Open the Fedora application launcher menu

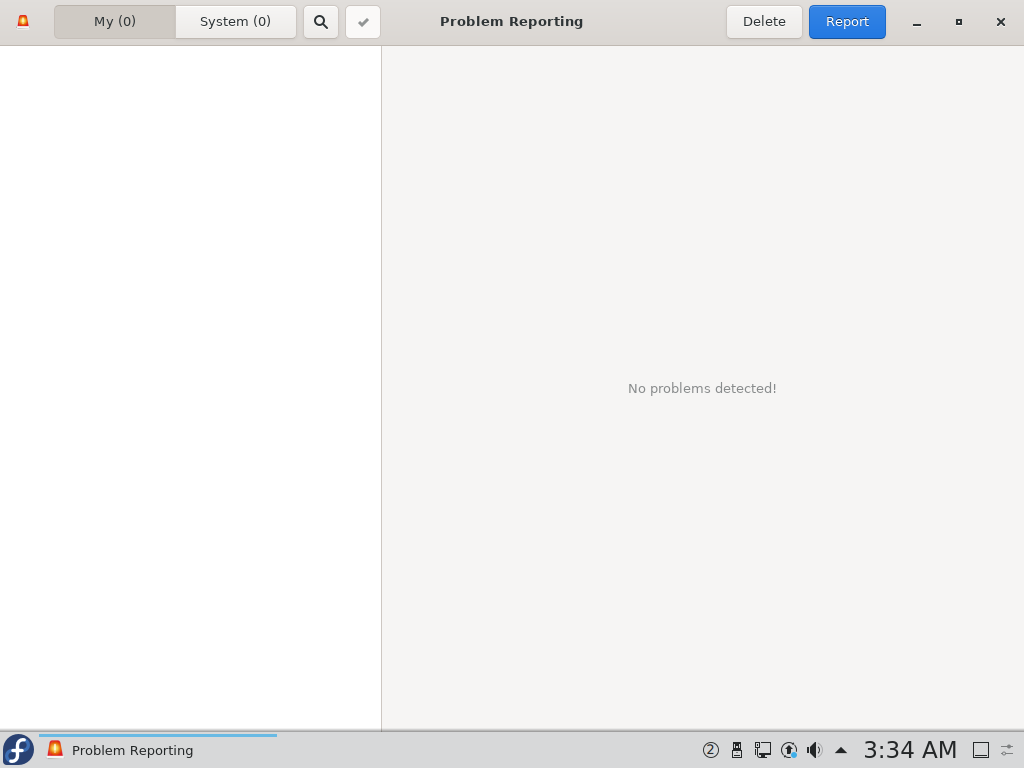pos(18,750)
